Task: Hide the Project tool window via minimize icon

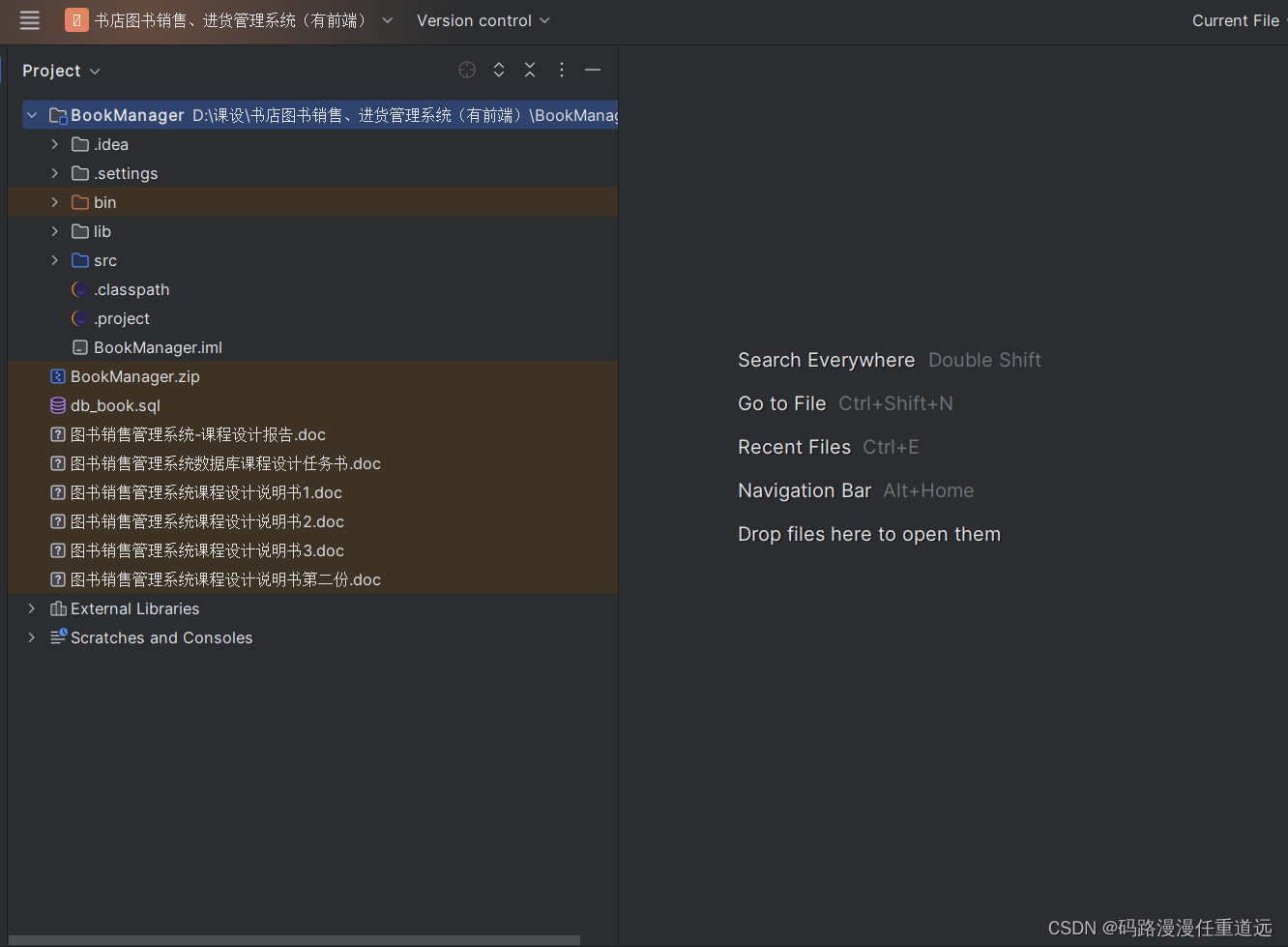Action: pos(593,70)
